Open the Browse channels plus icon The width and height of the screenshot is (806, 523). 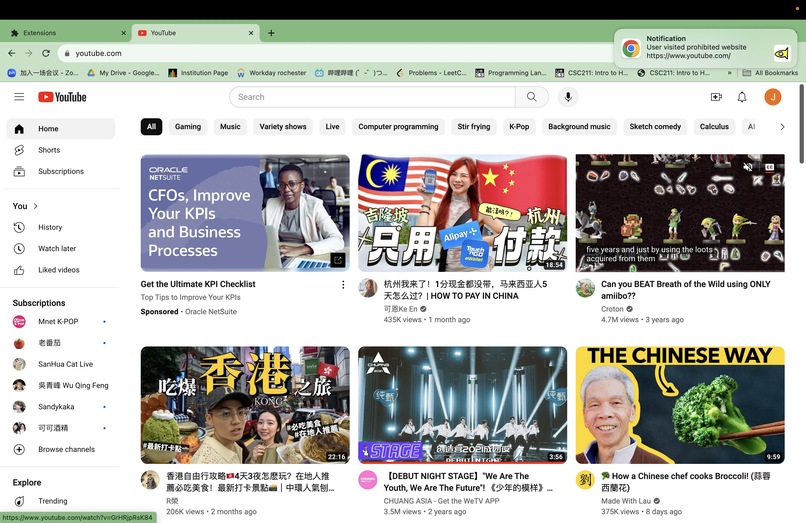(19, 449)
